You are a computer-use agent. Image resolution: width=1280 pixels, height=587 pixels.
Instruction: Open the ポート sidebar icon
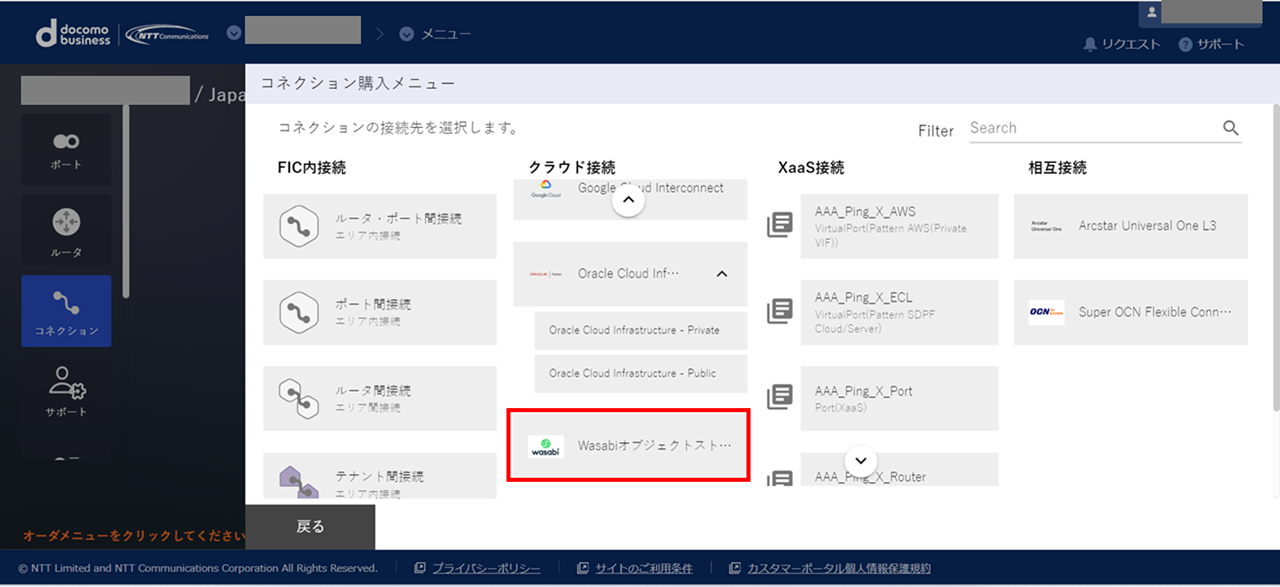66,149
